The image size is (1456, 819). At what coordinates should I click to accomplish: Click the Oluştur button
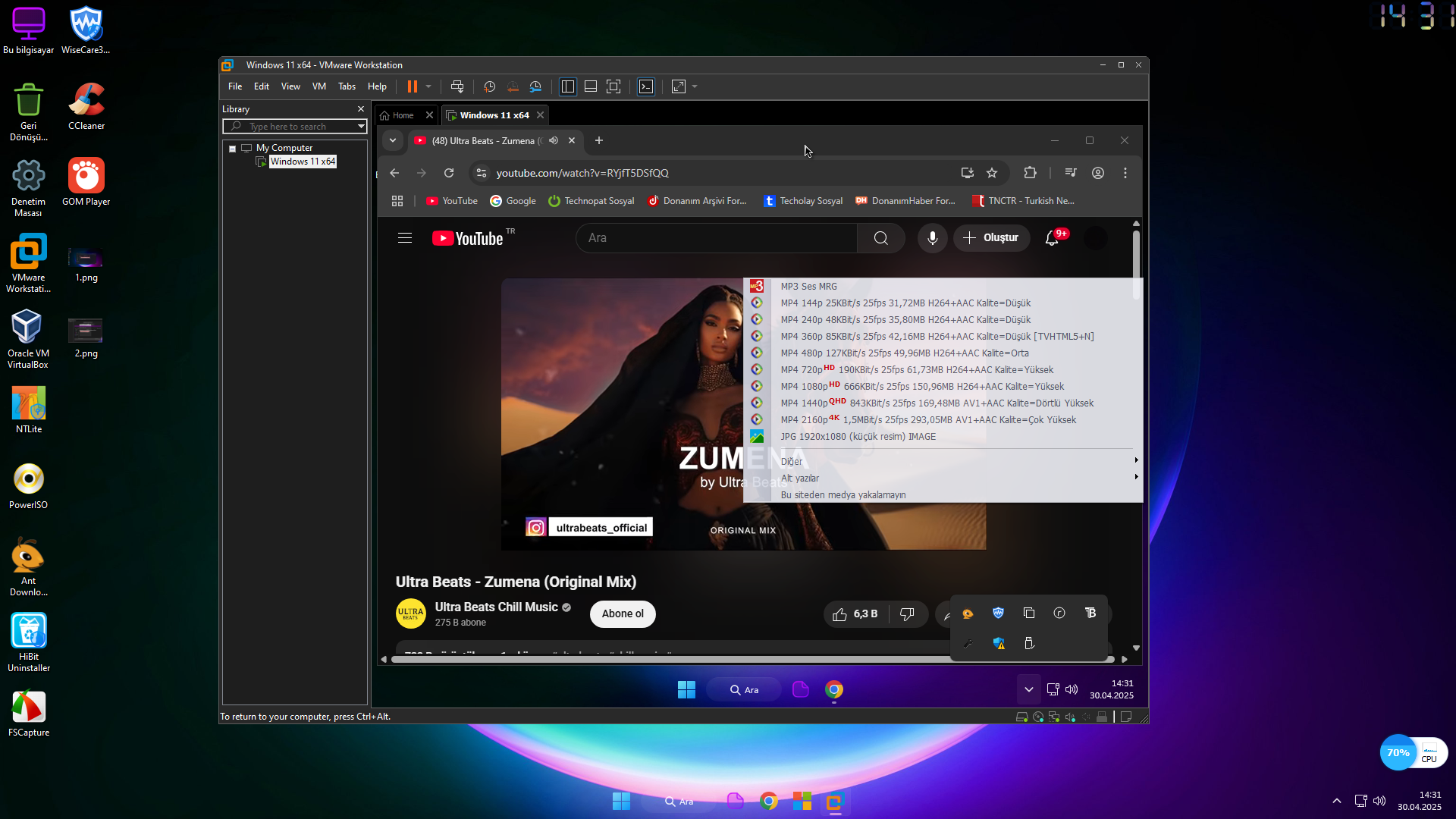pos(991,238)
